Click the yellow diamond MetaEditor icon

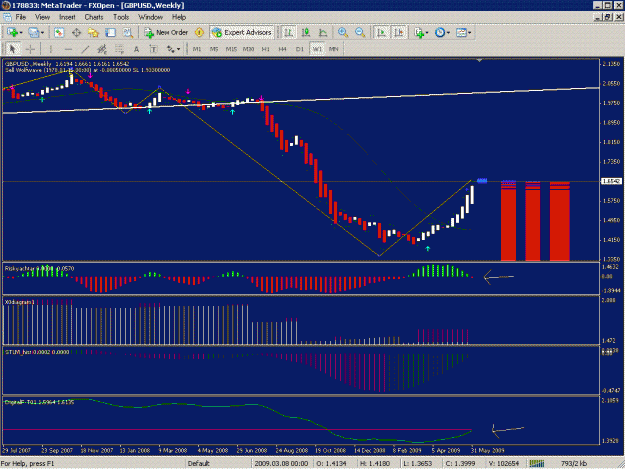pyautogui.click(x=199, y=32)
